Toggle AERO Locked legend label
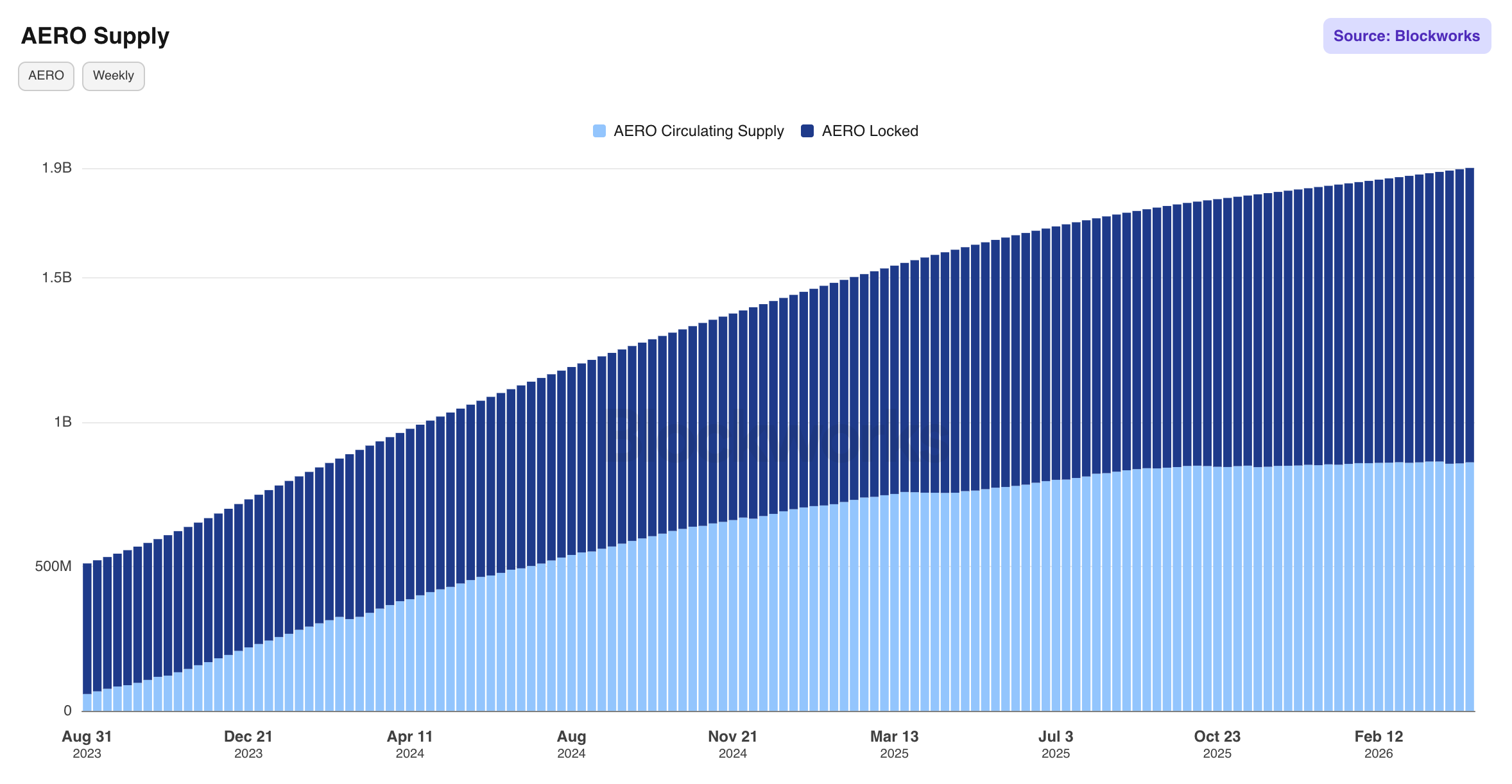1512x784 pixels. tap(870, 131)
